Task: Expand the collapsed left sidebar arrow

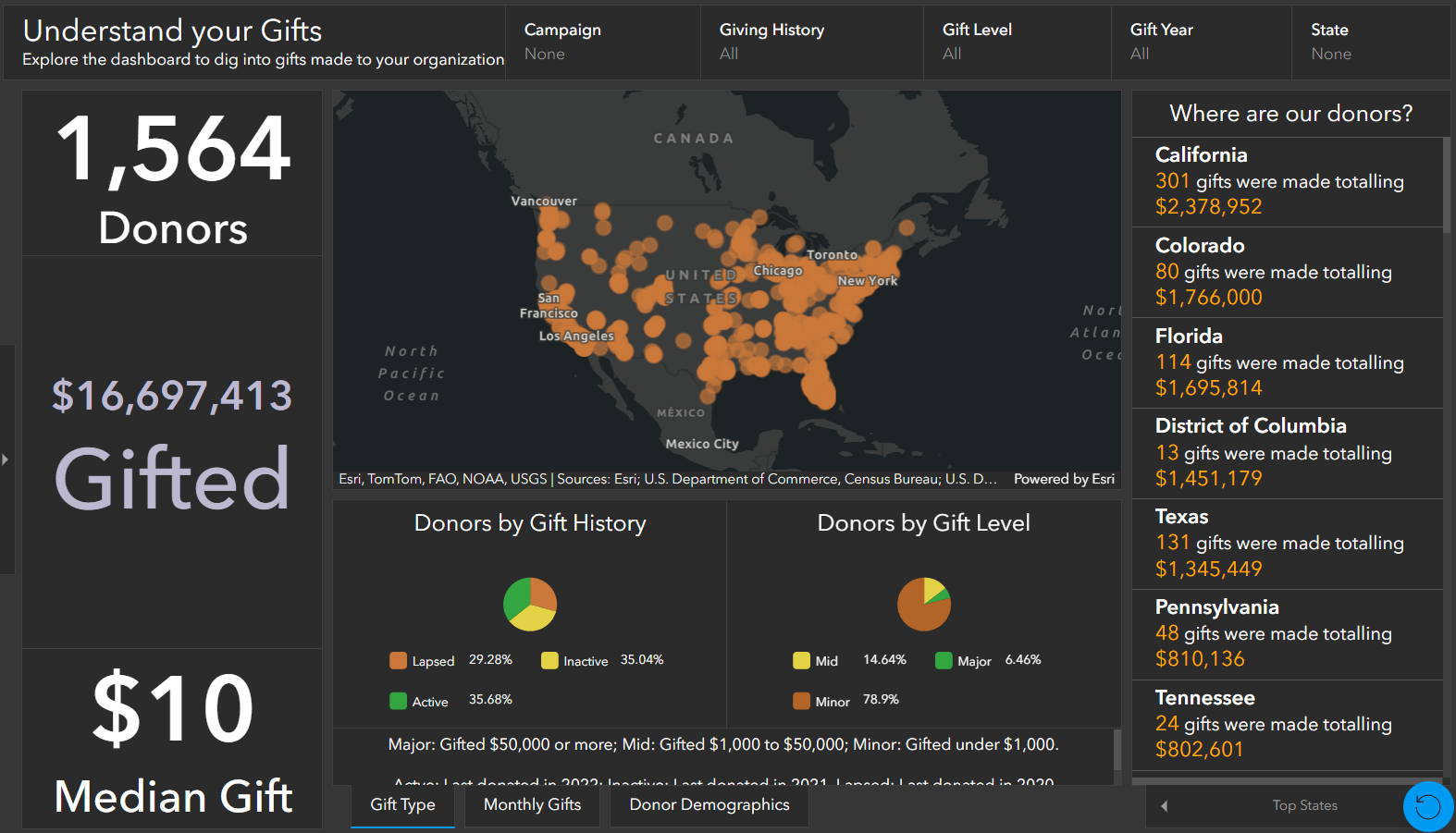Action: tap(6, 459)
